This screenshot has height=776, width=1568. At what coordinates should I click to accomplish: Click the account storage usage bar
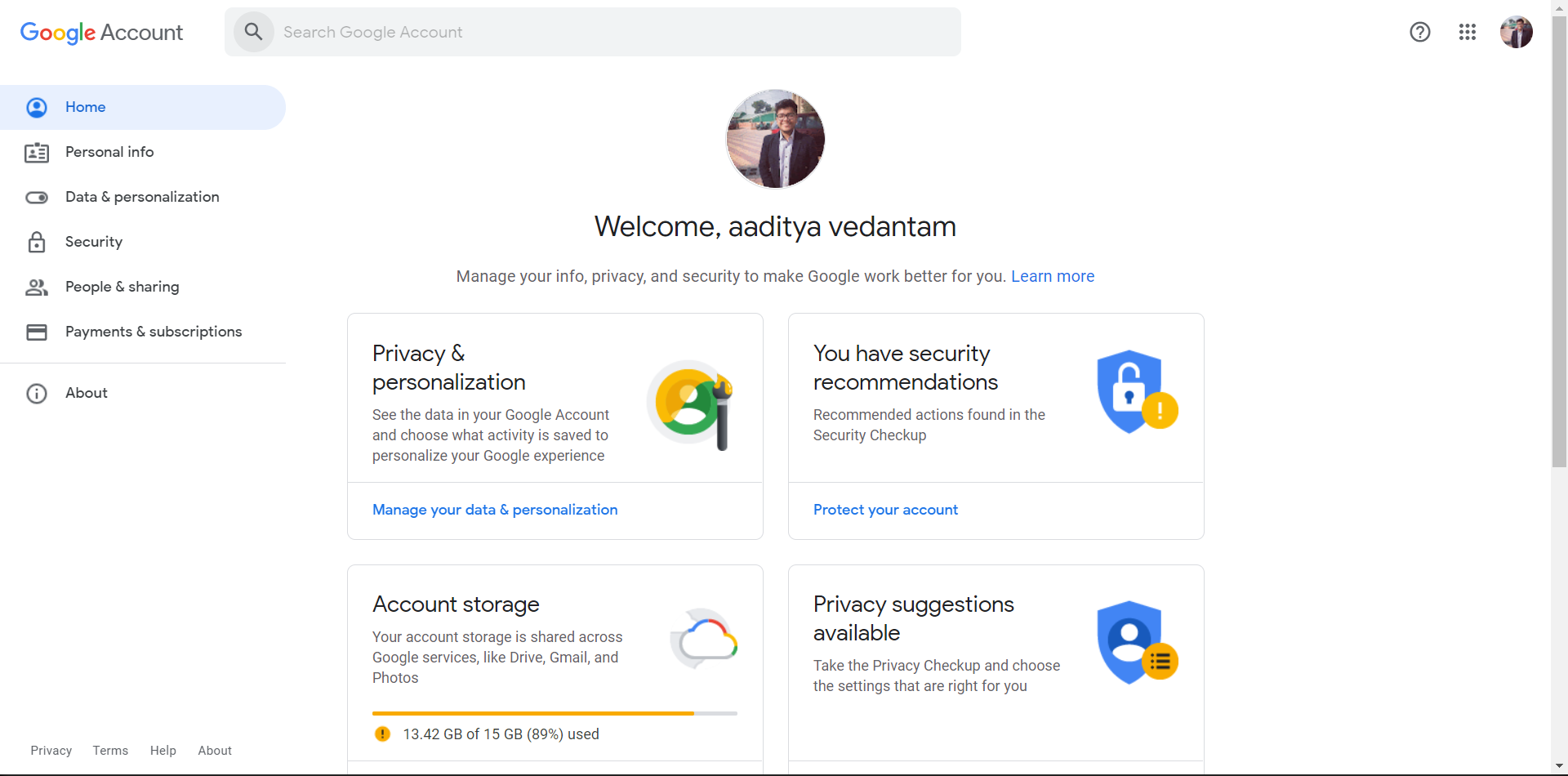[554, 713]
